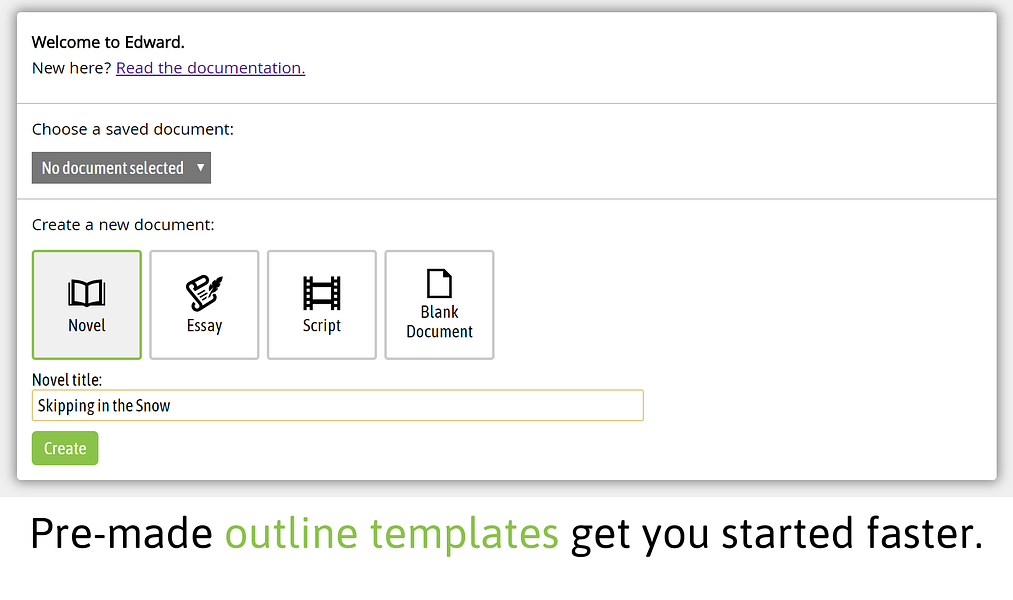This screenshot has width=1013, height=600.
Task: Expand saved documents using the dropdown arrow
Action: pos(201,167)
